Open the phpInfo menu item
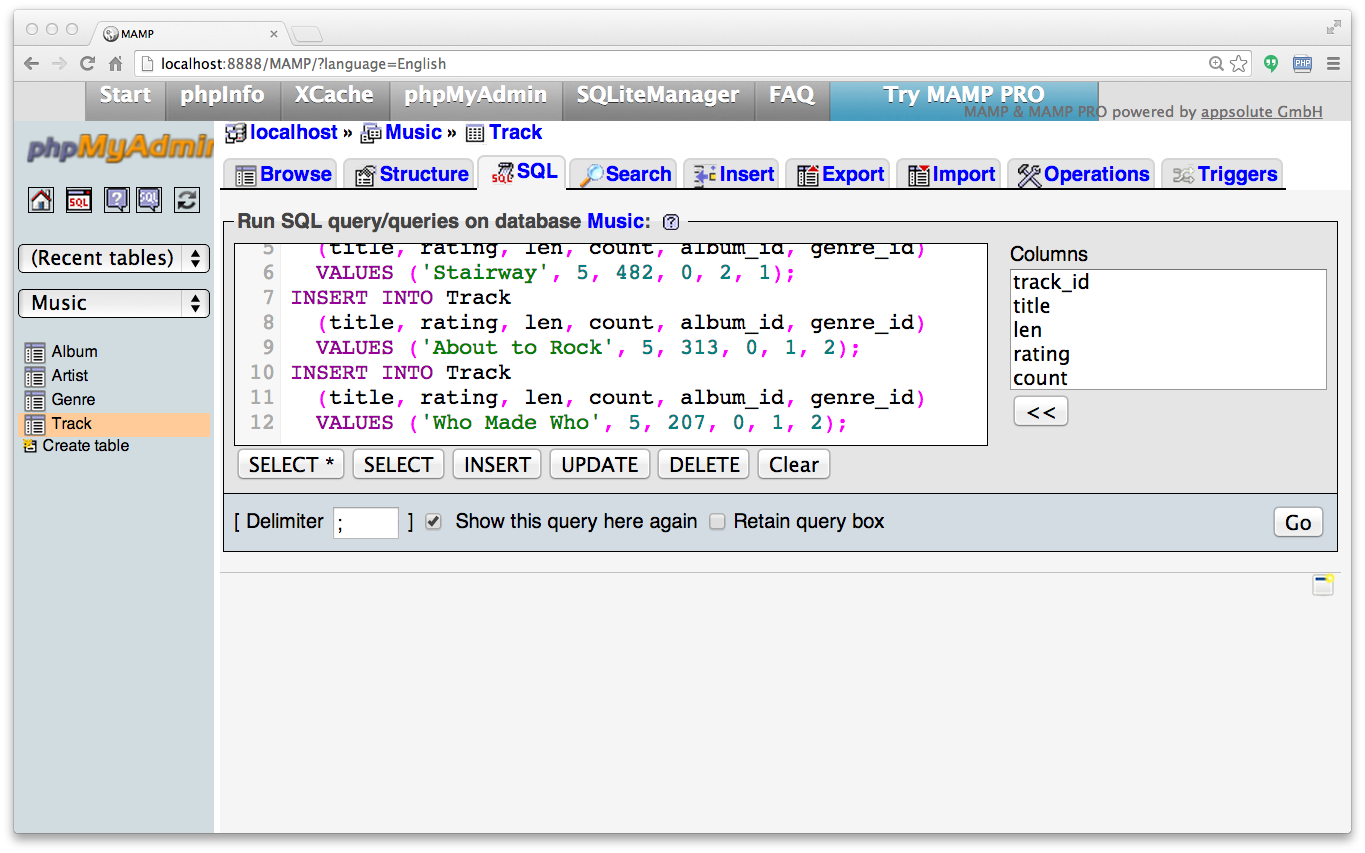 tap(222, 96)
